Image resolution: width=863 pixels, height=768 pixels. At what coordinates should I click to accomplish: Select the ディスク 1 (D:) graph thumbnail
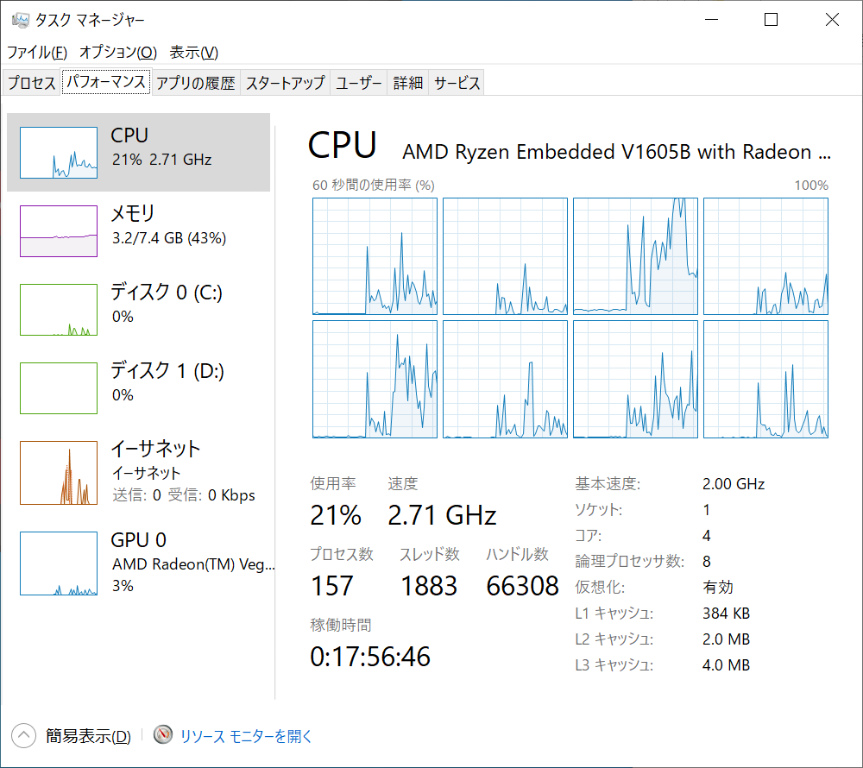(59, 388)
